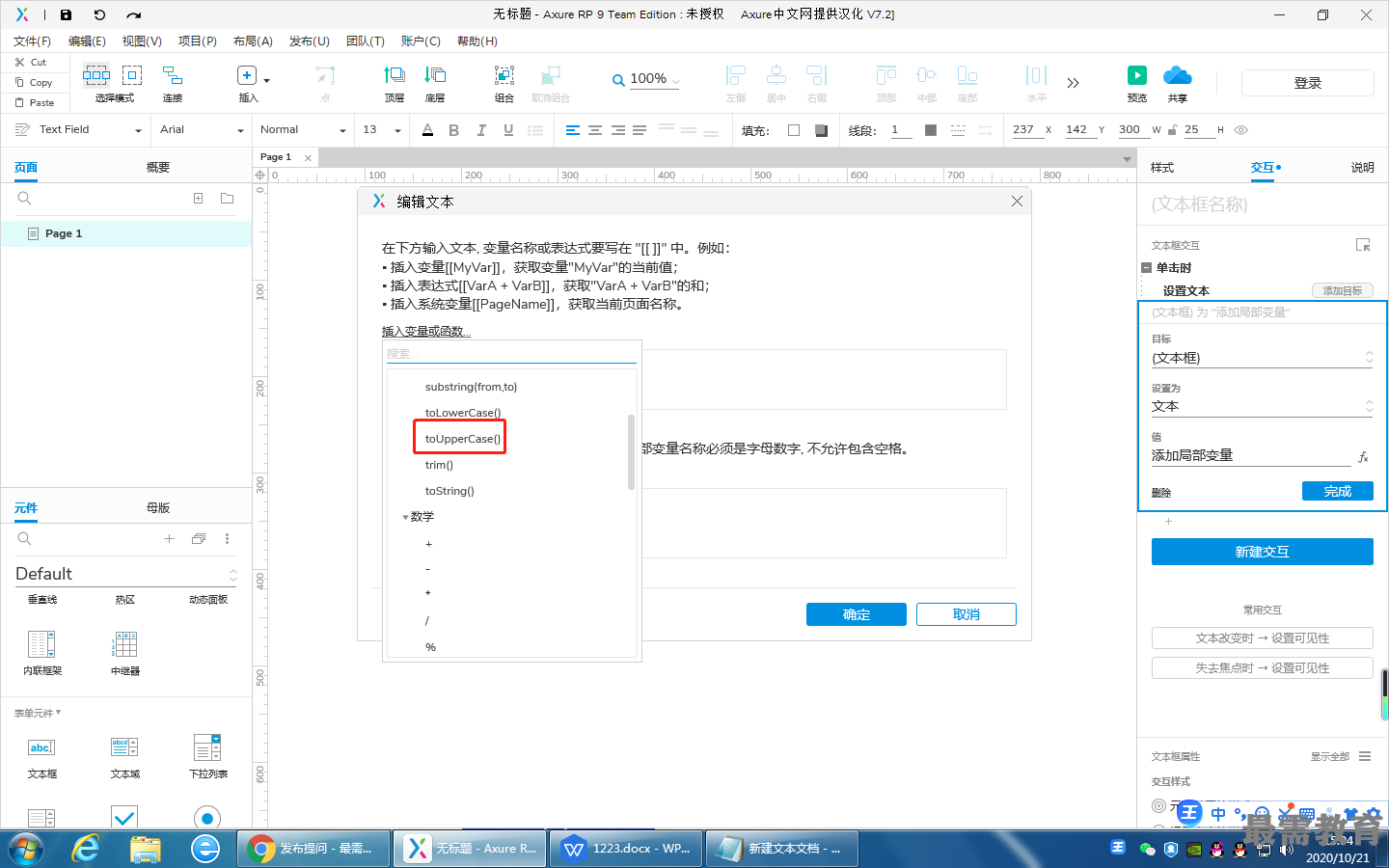
Task: Select the 下拉列表 droplist widget
Action: pyautogui.click(x=208, y=755)
